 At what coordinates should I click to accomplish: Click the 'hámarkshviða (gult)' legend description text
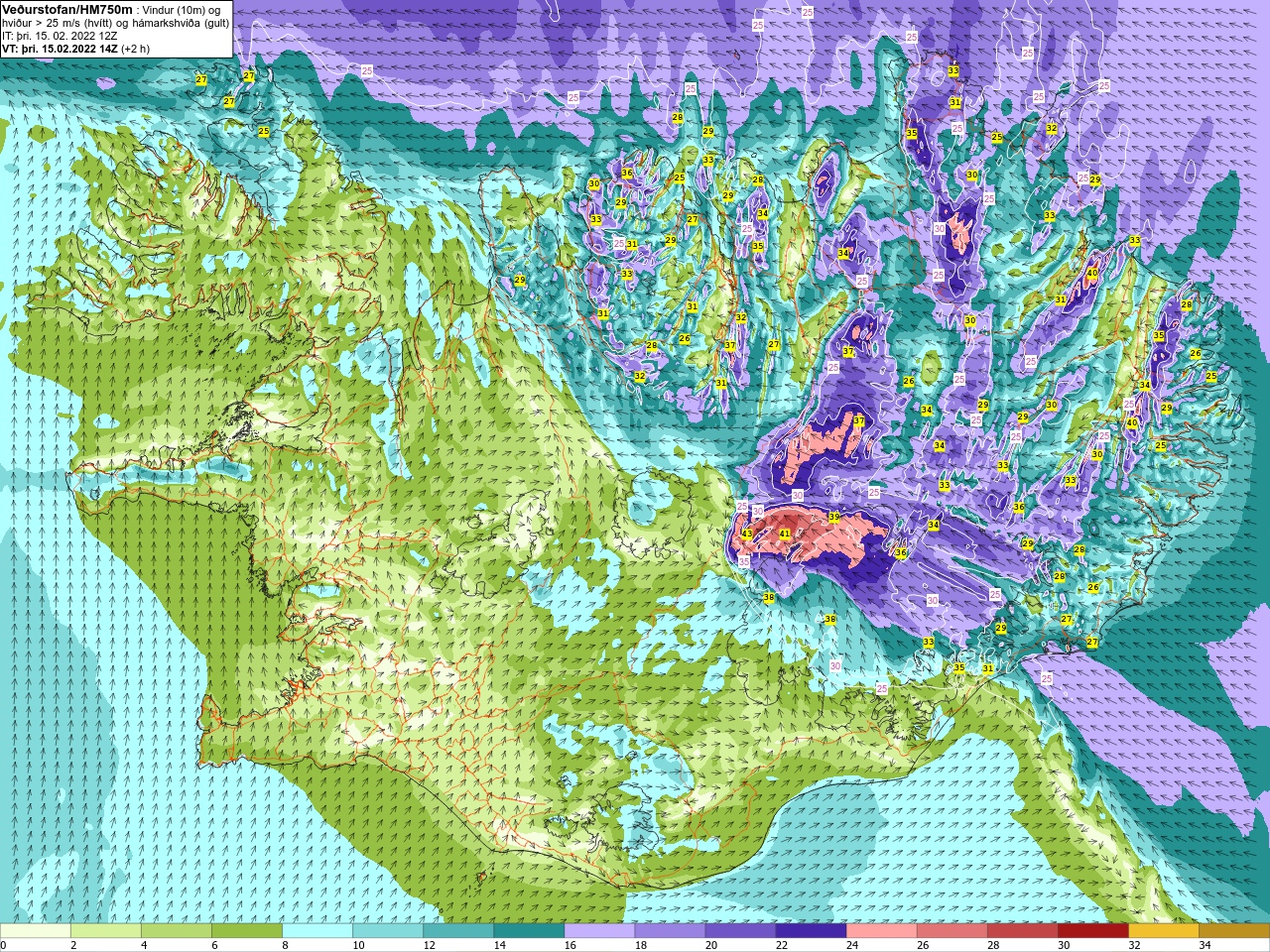[x=183, y=23]
